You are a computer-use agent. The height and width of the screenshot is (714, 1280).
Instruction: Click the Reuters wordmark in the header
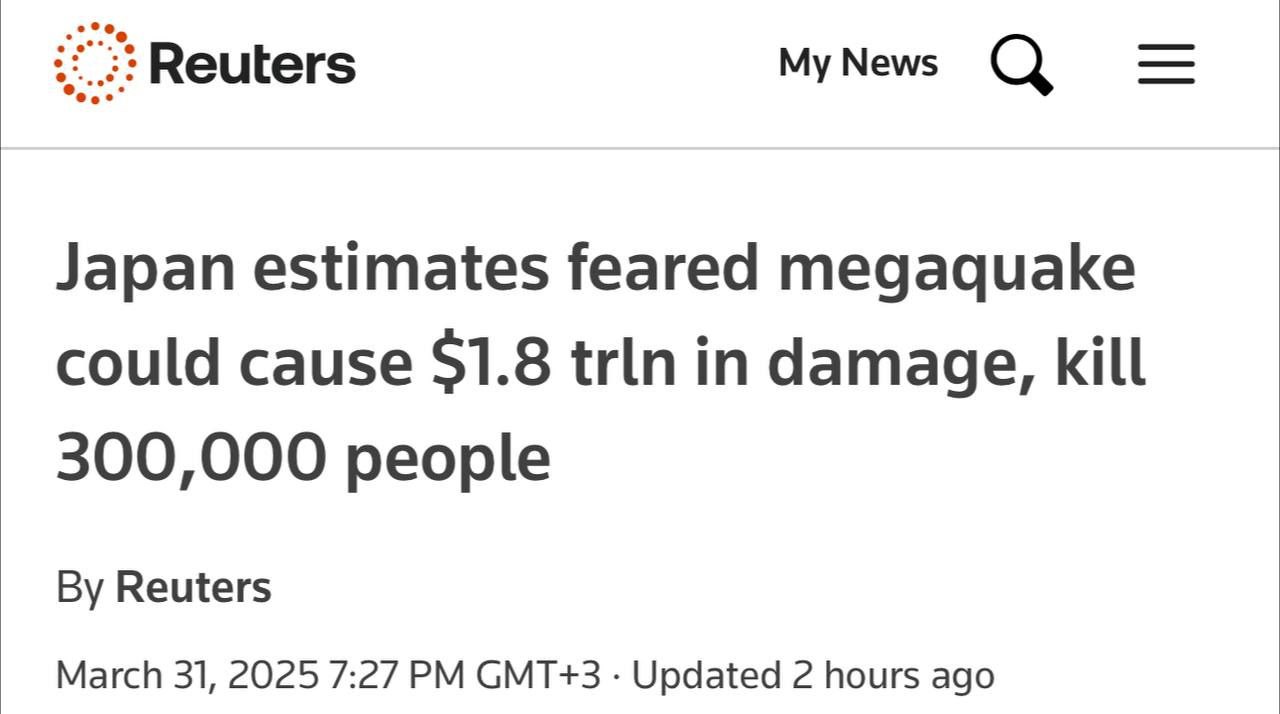click(252, 64)
